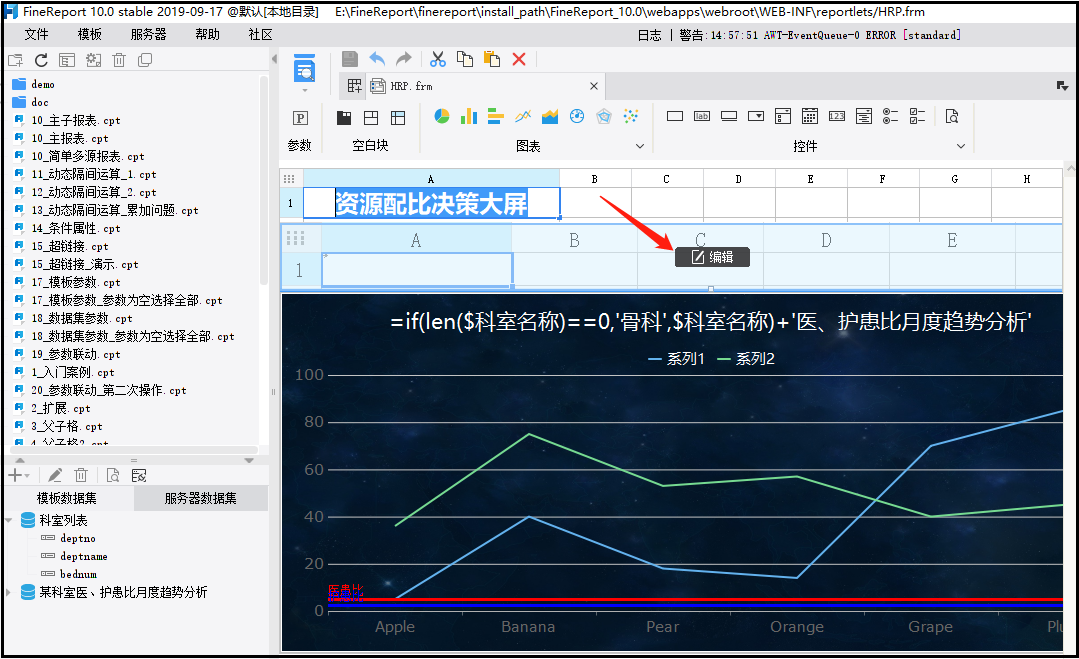Open the 帮助 menu

click(207, 34)
